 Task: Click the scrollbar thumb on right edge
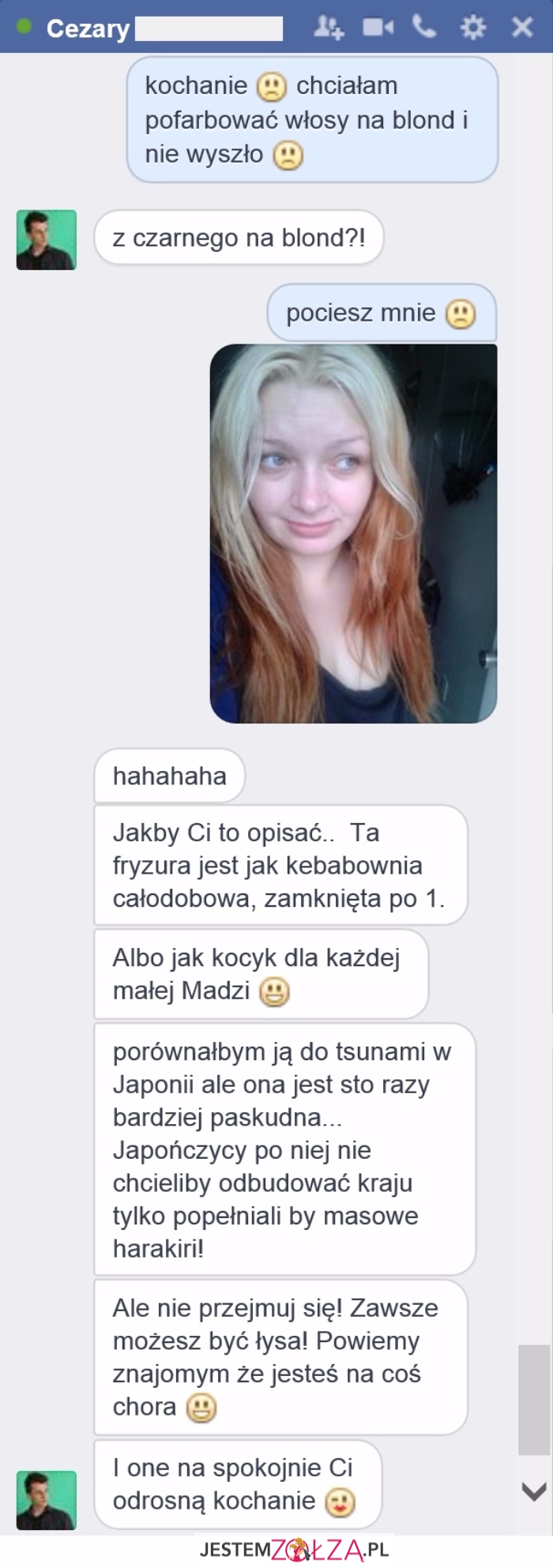[534, 1400]
